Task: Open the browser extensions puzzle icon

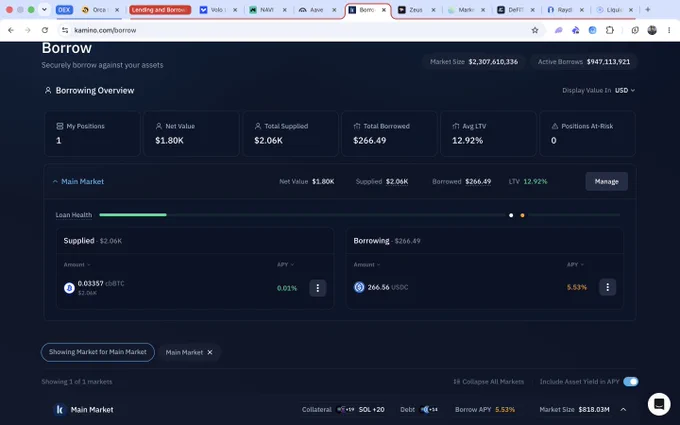Action: coord(609,30)
